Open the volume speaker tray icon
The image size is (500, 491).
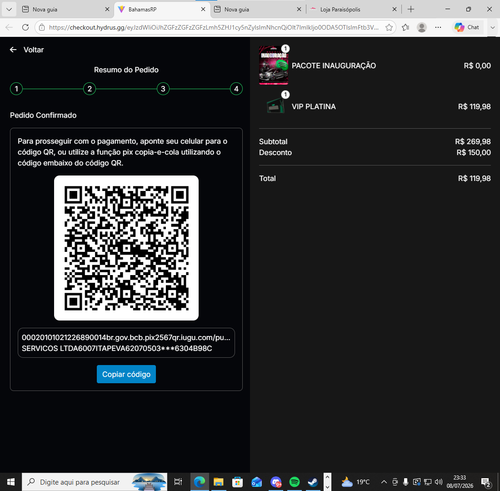pyautogui.click(x=439, y=482)
